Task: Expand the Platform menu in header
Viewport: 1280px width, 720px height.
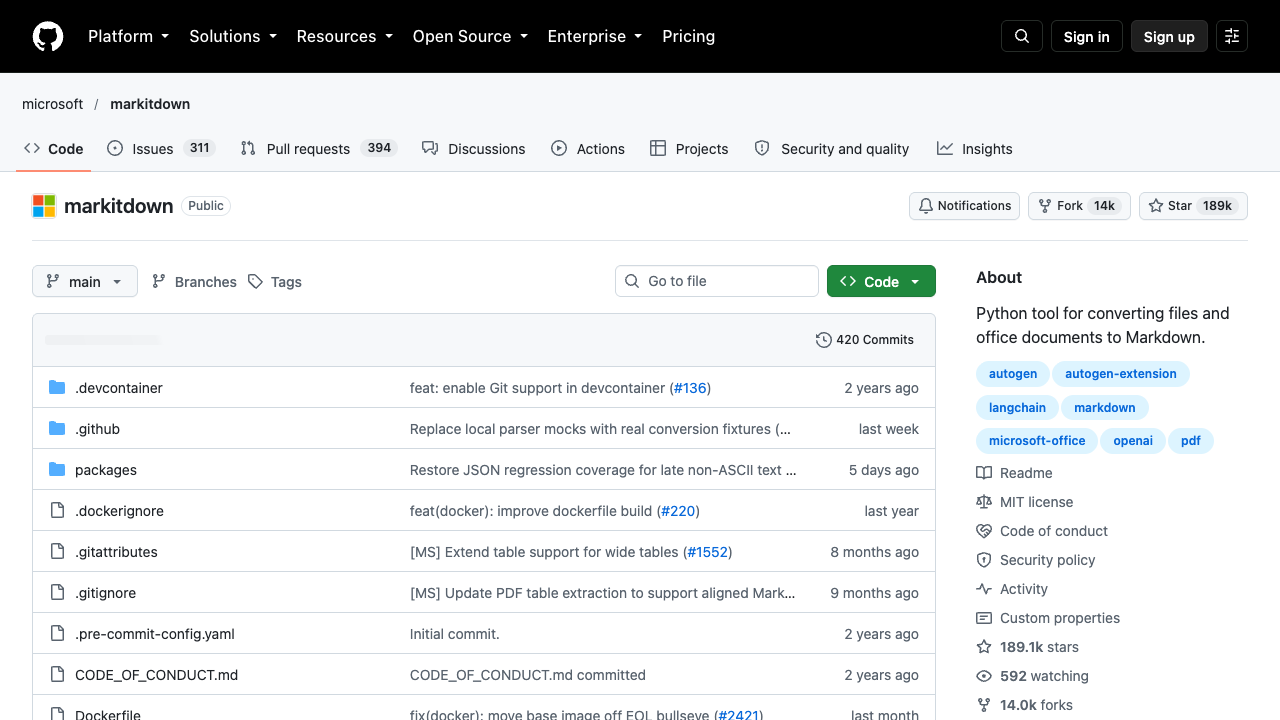Action: coord(128,36)
